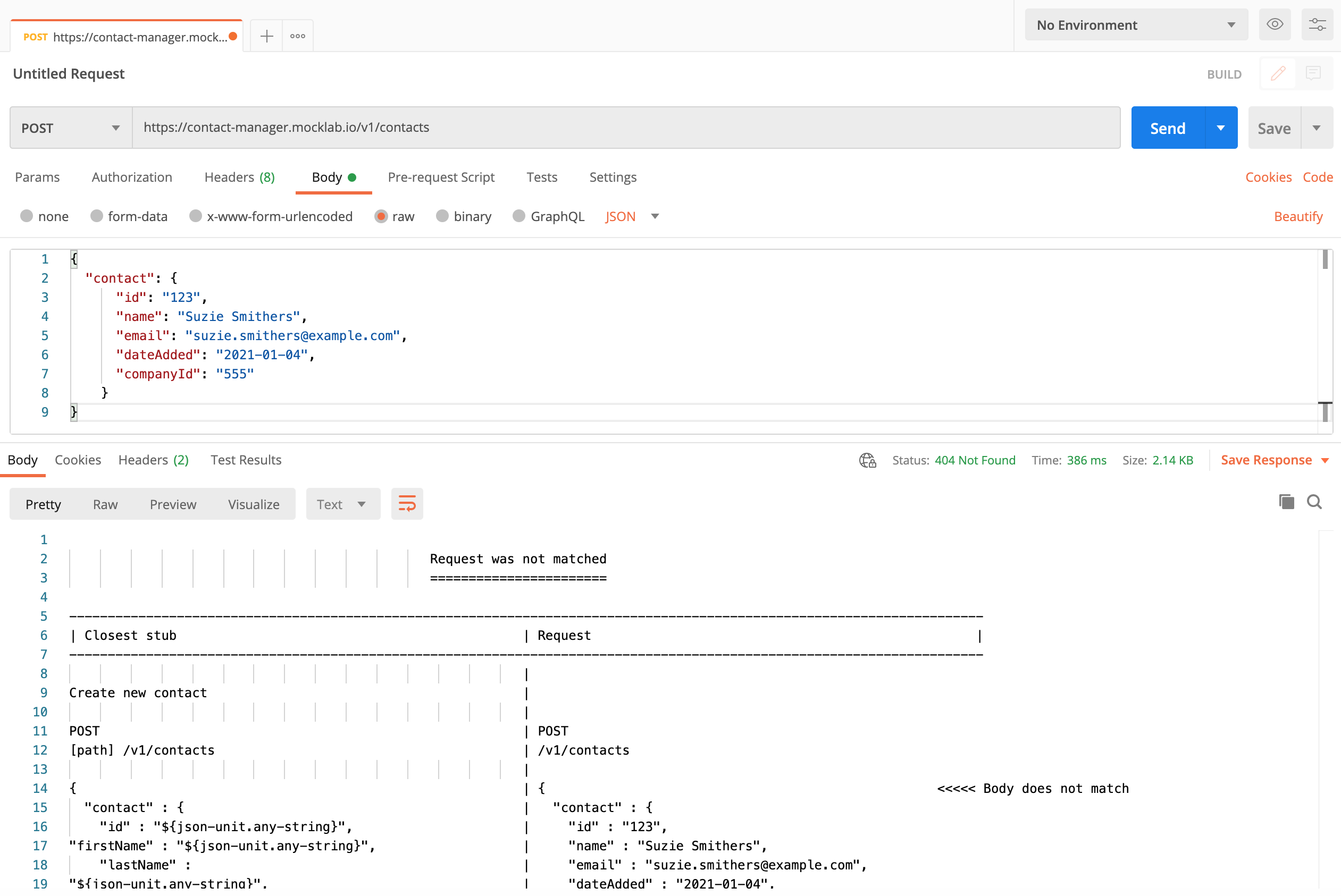The height and width of the screenshot is (896, 1341).
Task: Open the Tests tab
Action: 541,177
